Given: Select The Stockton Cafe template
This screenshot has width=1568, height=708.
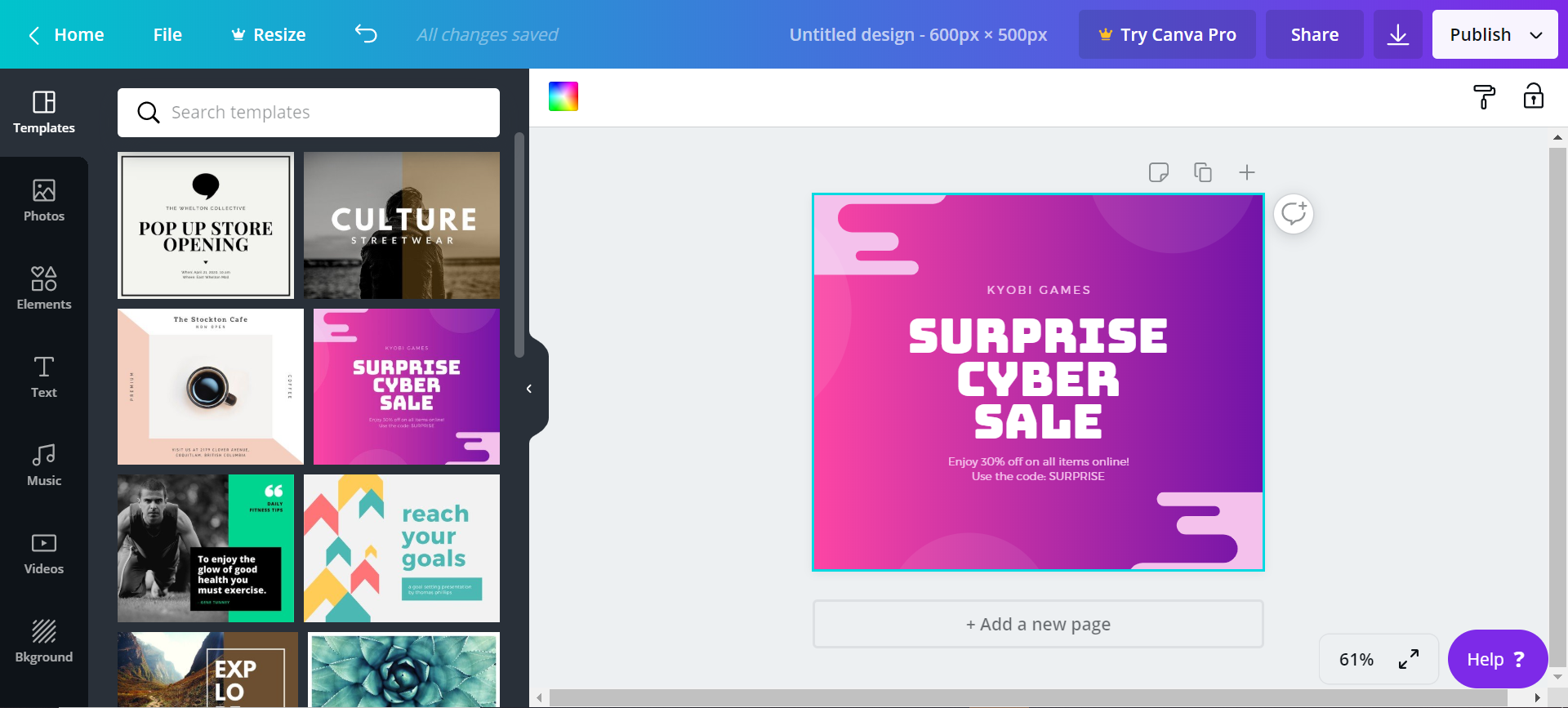Looking at the screenshot, I should pyautogui.click(x=211, y=387).
